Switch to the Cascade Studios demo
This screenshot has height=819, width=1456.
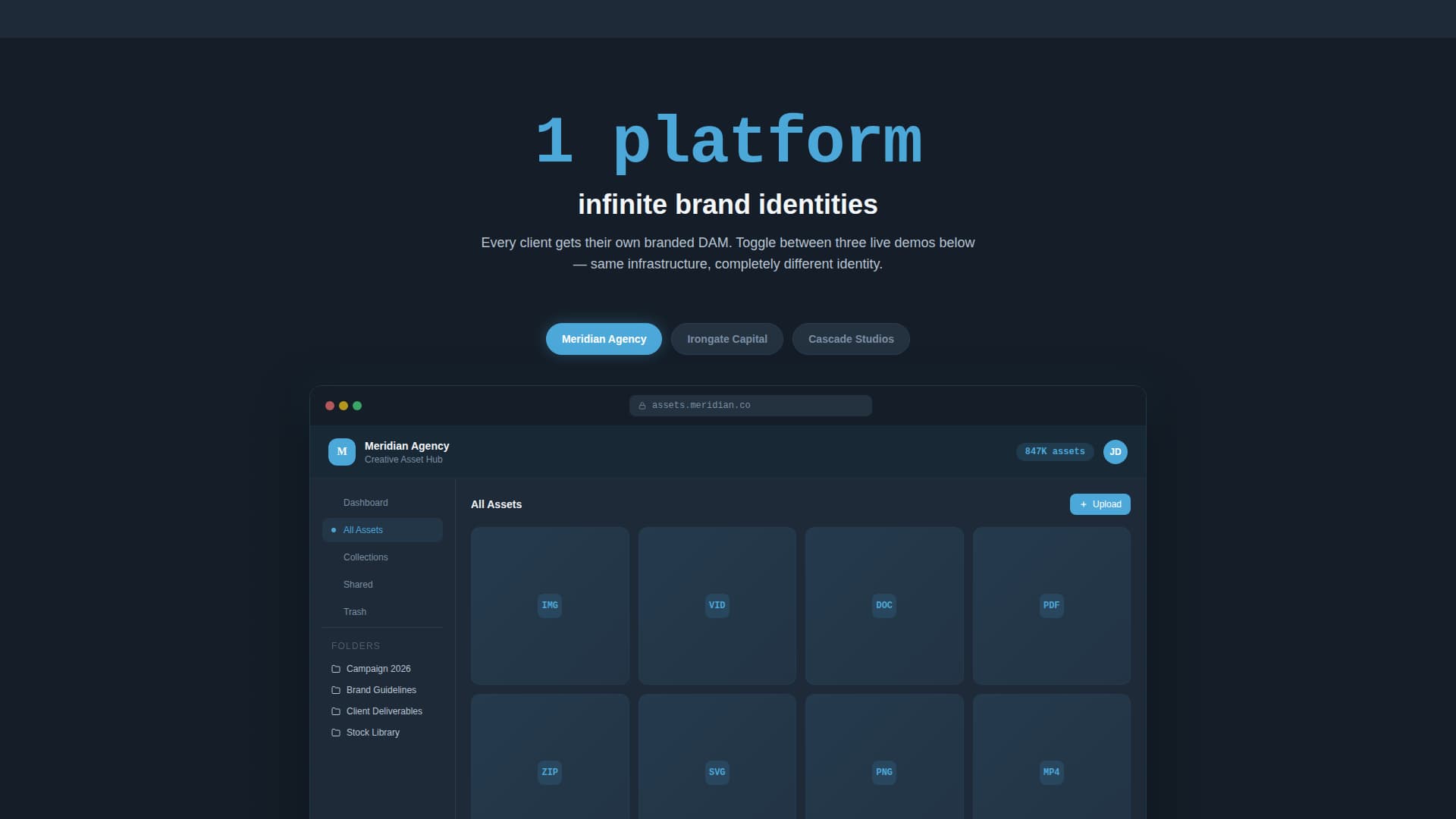coord(850,338)
